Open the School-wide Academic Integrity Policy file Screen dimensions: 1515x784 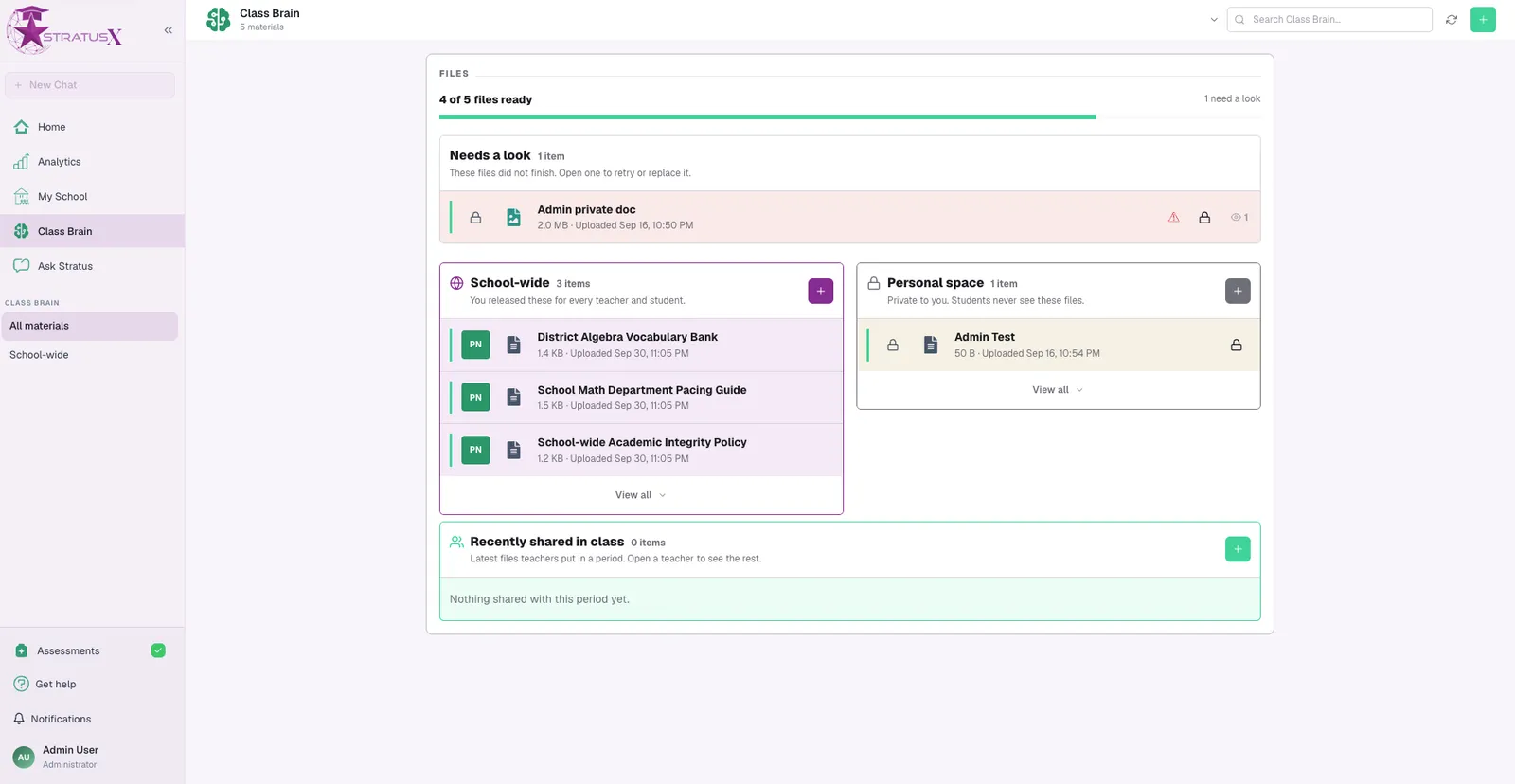click(641, 450)
